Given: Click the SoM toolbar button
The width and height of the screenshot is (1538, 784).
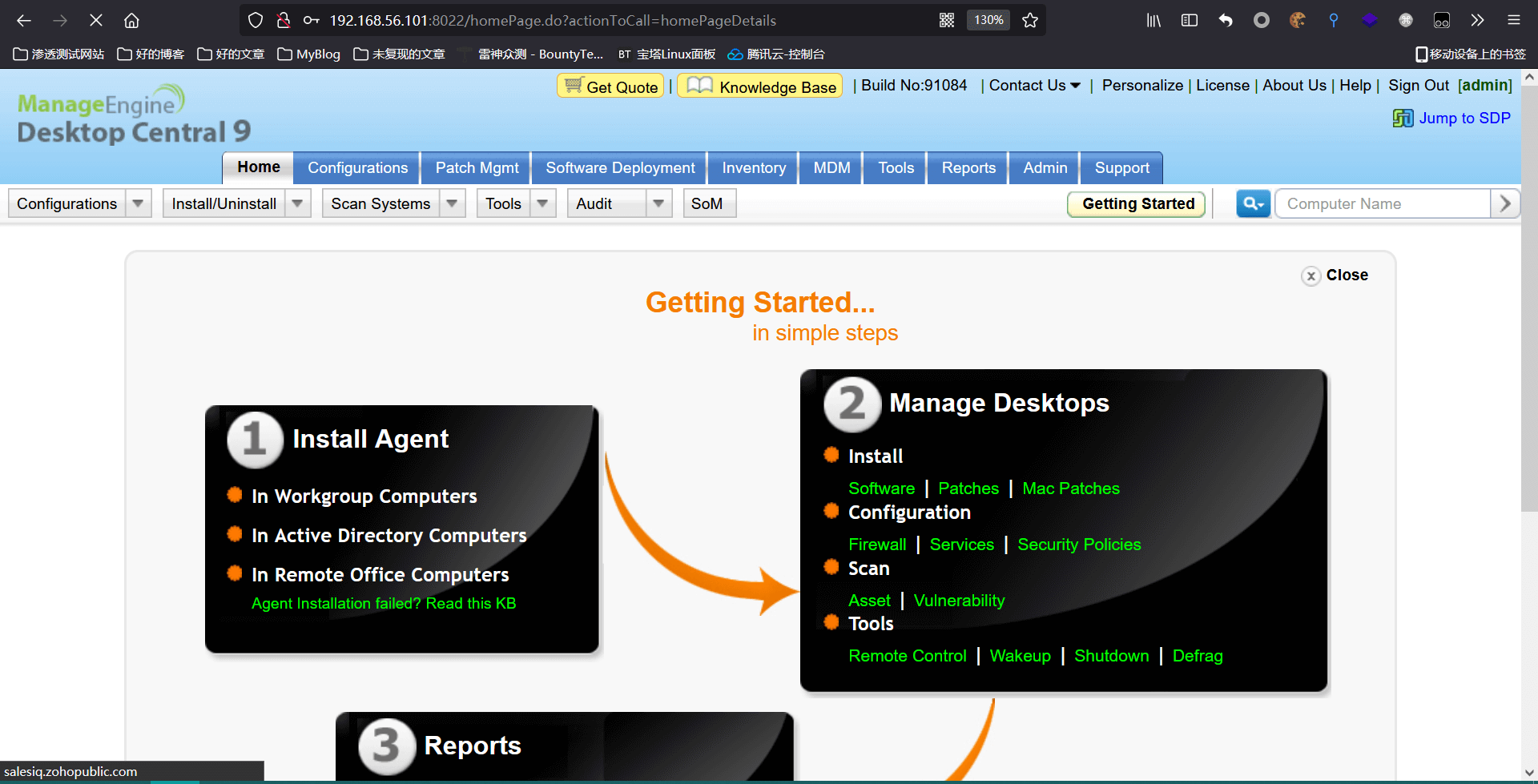Looking at the screenshot, I should (708, 203).
